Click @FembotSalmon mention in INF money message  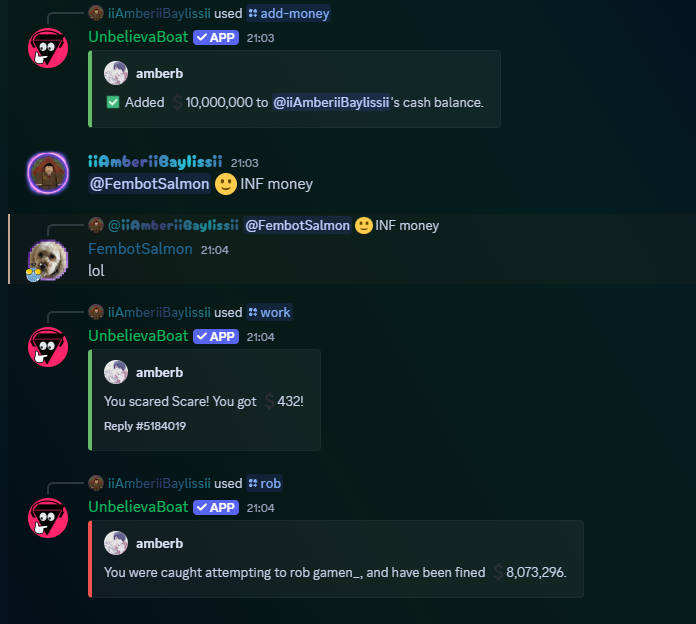point(150,184)
